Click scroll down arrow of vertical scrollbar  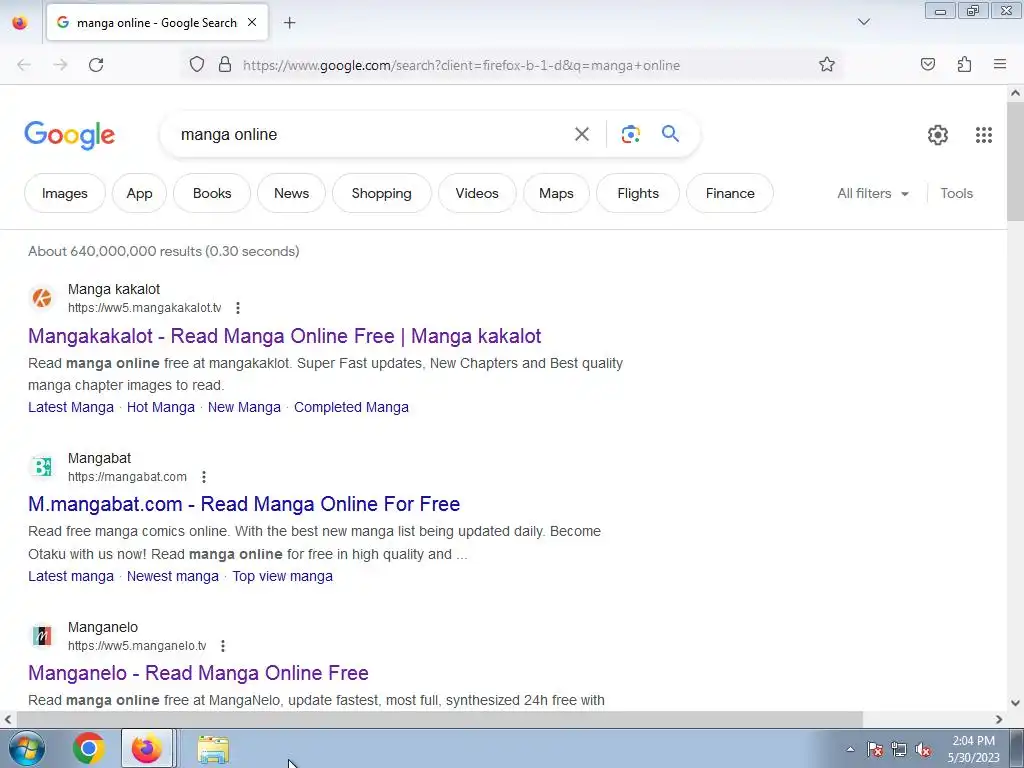(1015, 703)
